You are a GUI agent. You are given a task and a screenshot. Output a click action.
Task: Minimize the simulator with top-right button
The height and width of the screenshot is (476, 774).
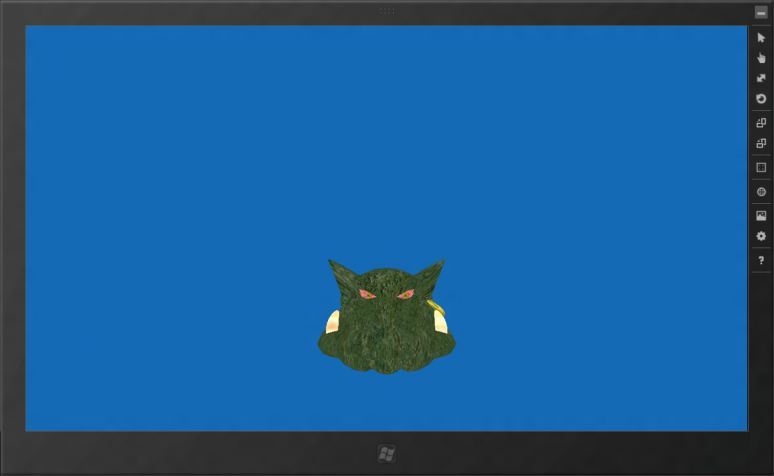click(761, 13)
